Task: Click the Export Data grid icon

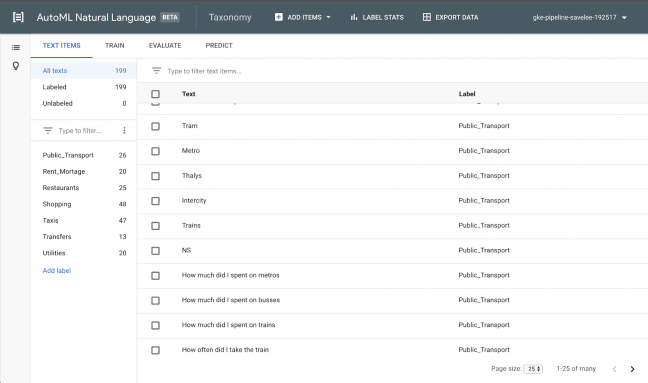Action: tap(426, 17)
